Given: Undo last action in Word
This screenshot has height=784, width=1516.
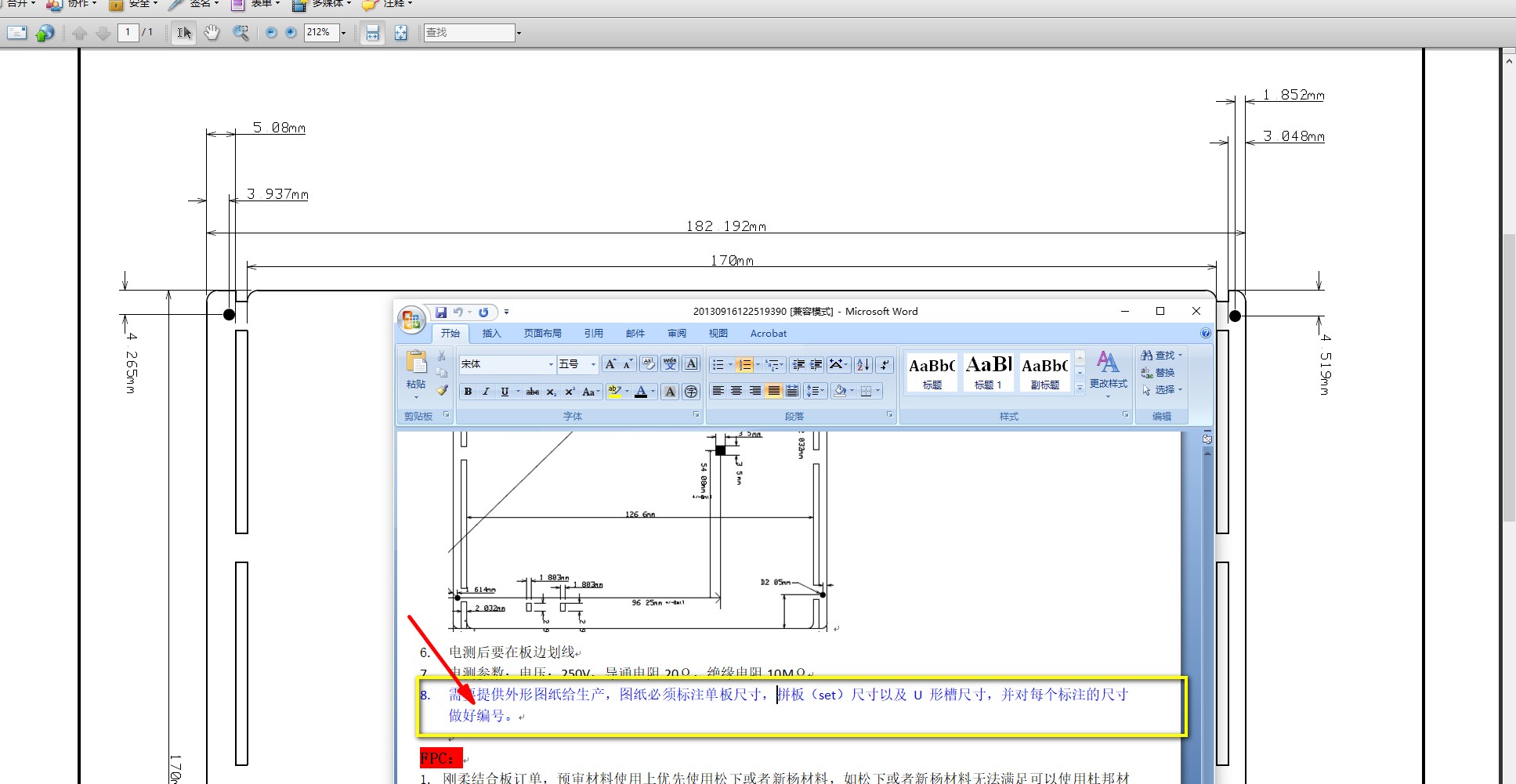Looking at the screenshot, I should coord(458,312).
